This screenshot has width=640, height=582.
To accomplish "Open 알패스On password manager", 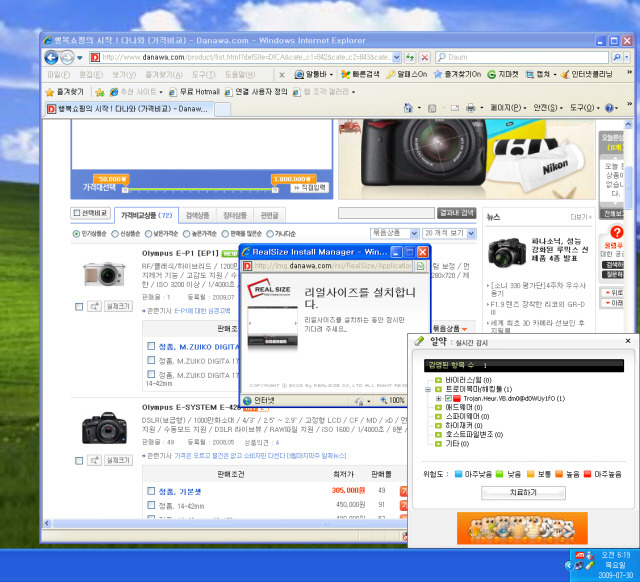I will (407, 74).
